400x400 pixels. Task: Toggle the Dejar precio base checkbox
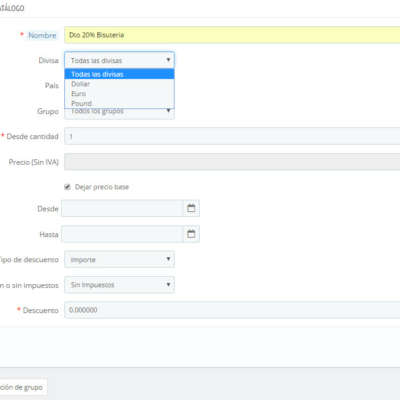[x=67, y=187]
